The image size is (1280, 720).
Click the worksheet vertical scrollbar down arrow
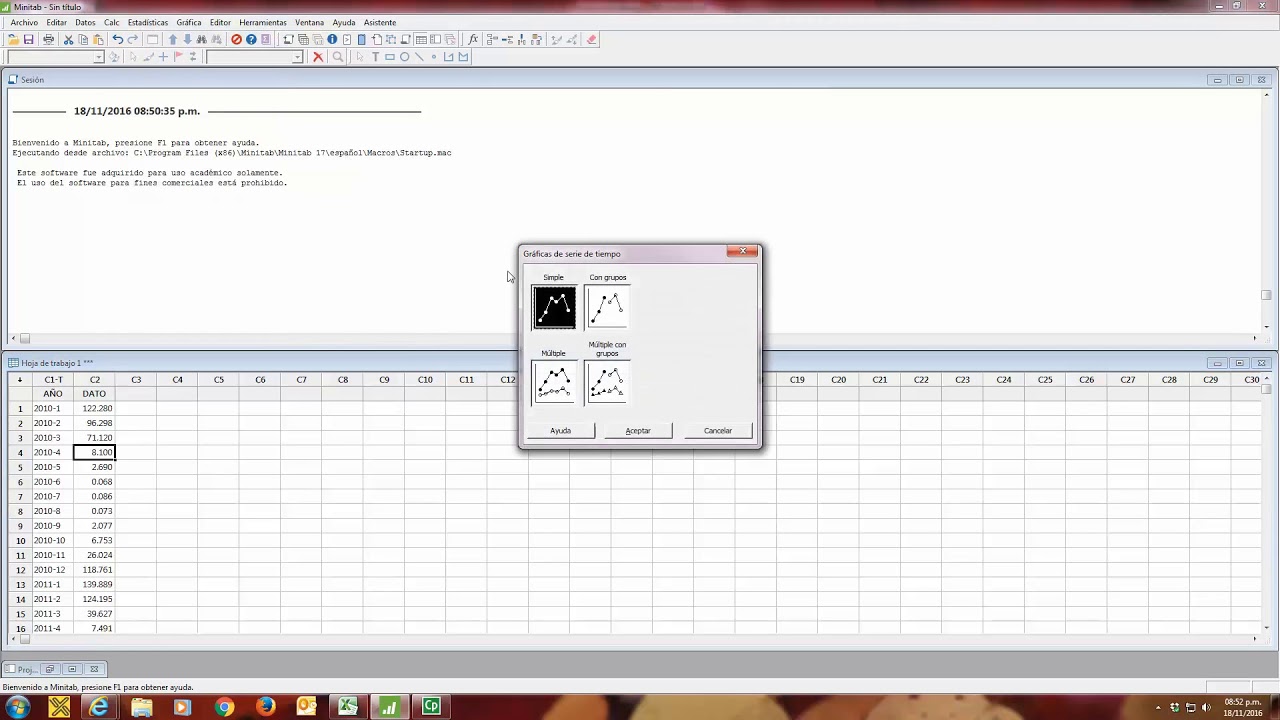[x=1266, y=628]
